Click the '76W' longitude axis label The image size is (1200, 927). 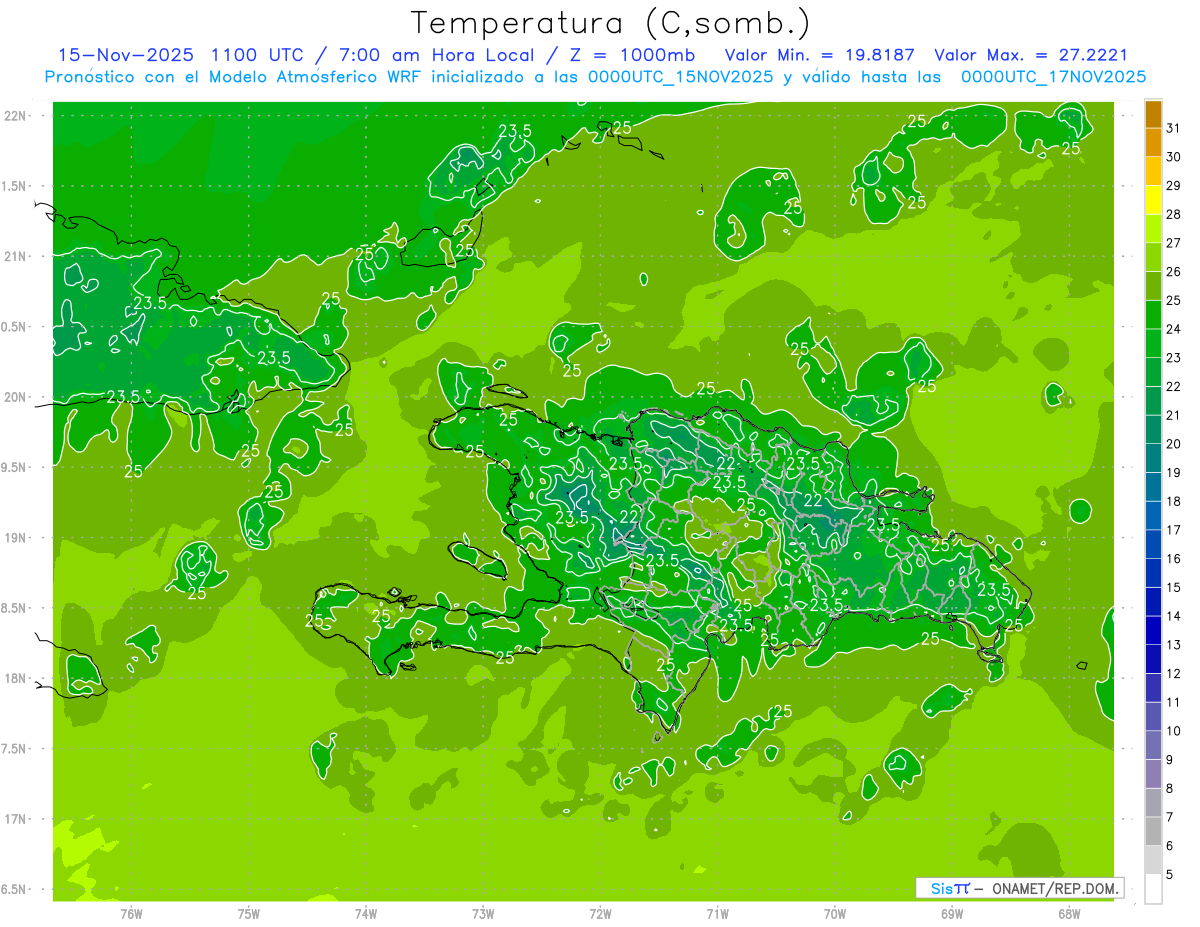(131, 914)
